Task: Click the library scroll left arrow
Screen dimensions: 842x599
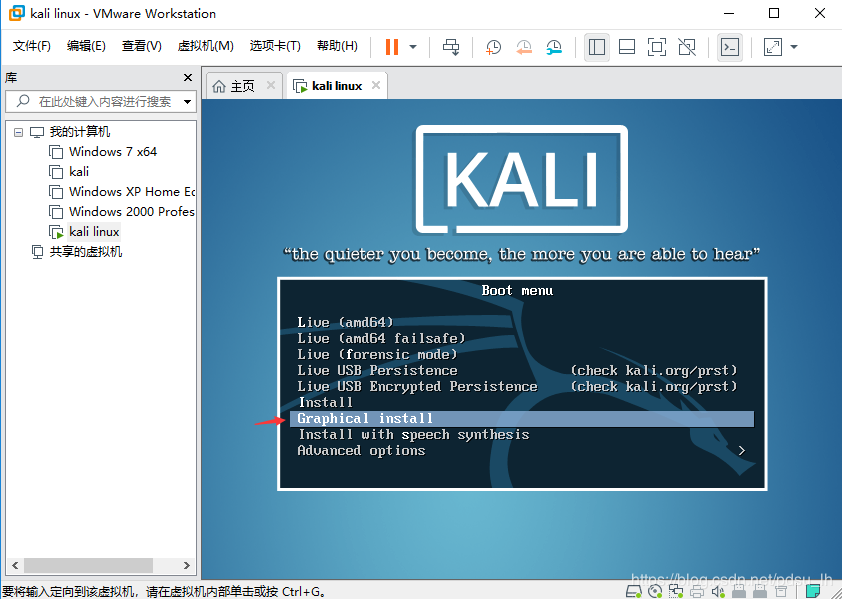Action: pos(15,566)
